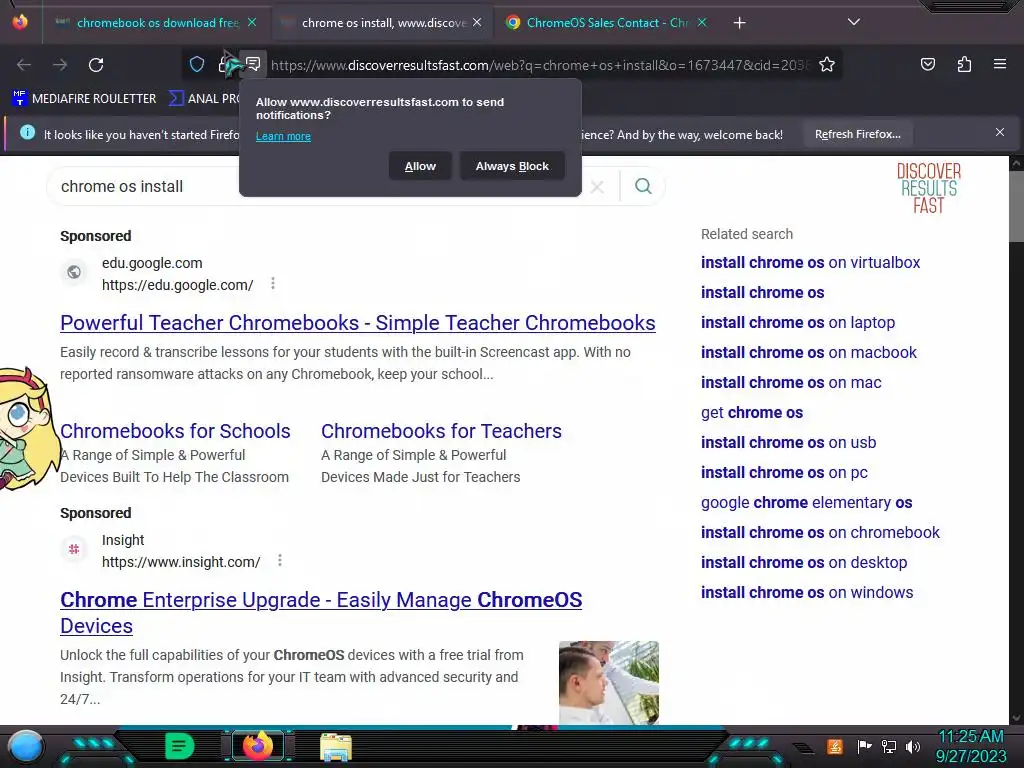Image resolution: width=1024 pixels, height=768 pixels.
Task: Save page to Pocket
Action: [927, 64]
